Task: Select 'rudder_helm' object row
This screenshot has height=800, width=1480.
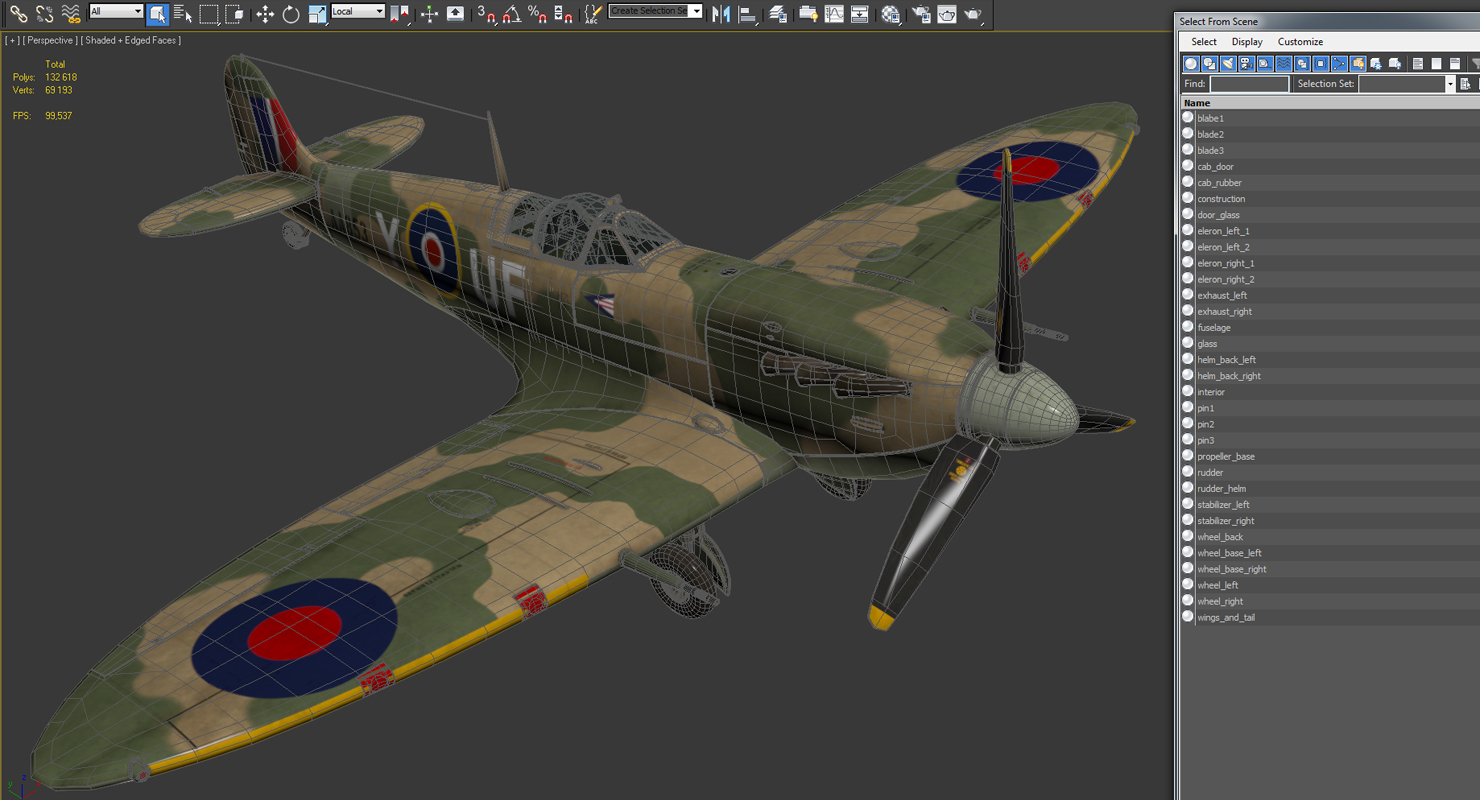Action: pos(1330,488)
